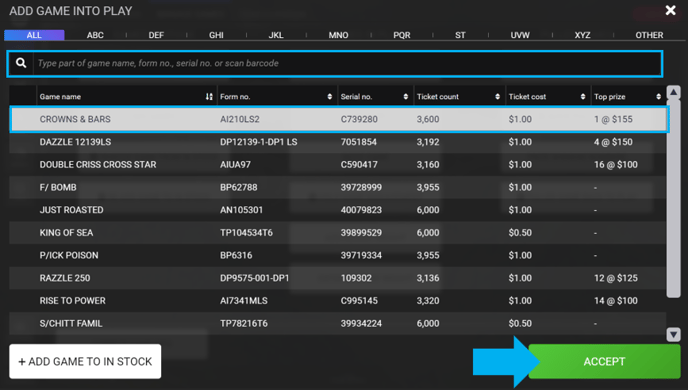
Task: Click form number TP104534T6
Action: point(246,233)
